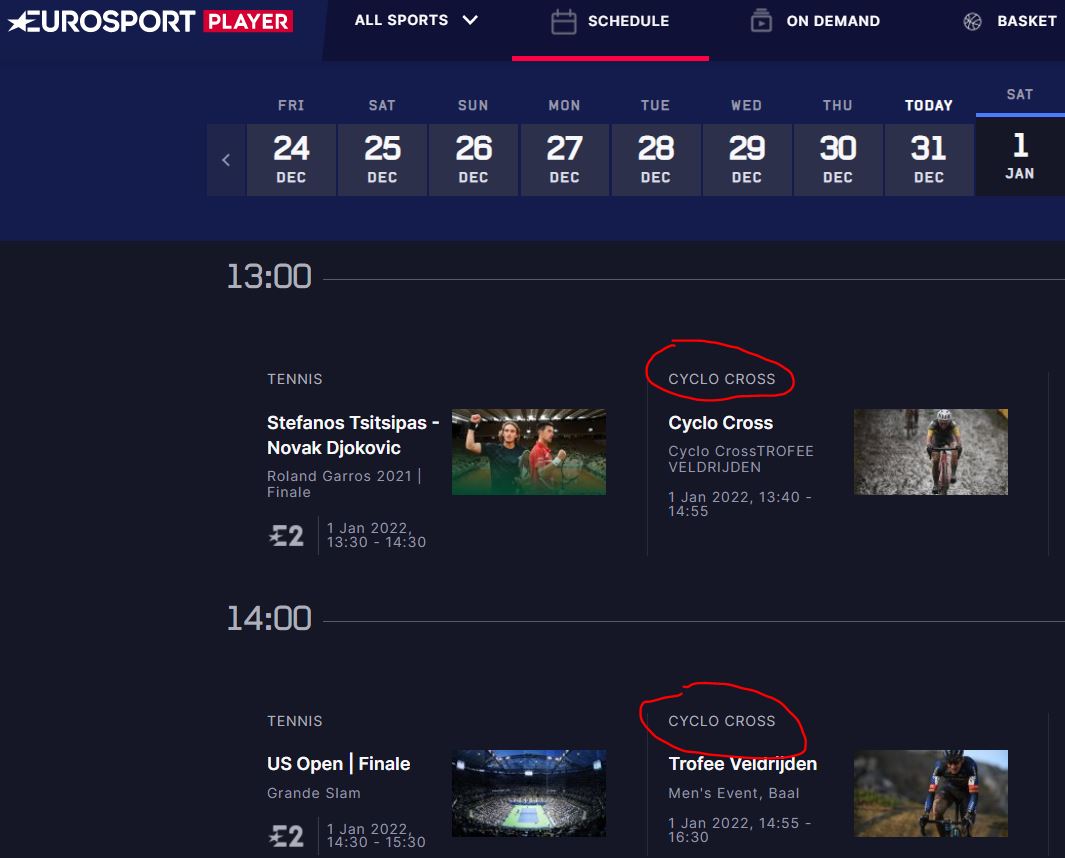Open the On Demand tab
The height and width of the screenshot is (858, 1065).
pyautogui.click(x=815, y=21)
